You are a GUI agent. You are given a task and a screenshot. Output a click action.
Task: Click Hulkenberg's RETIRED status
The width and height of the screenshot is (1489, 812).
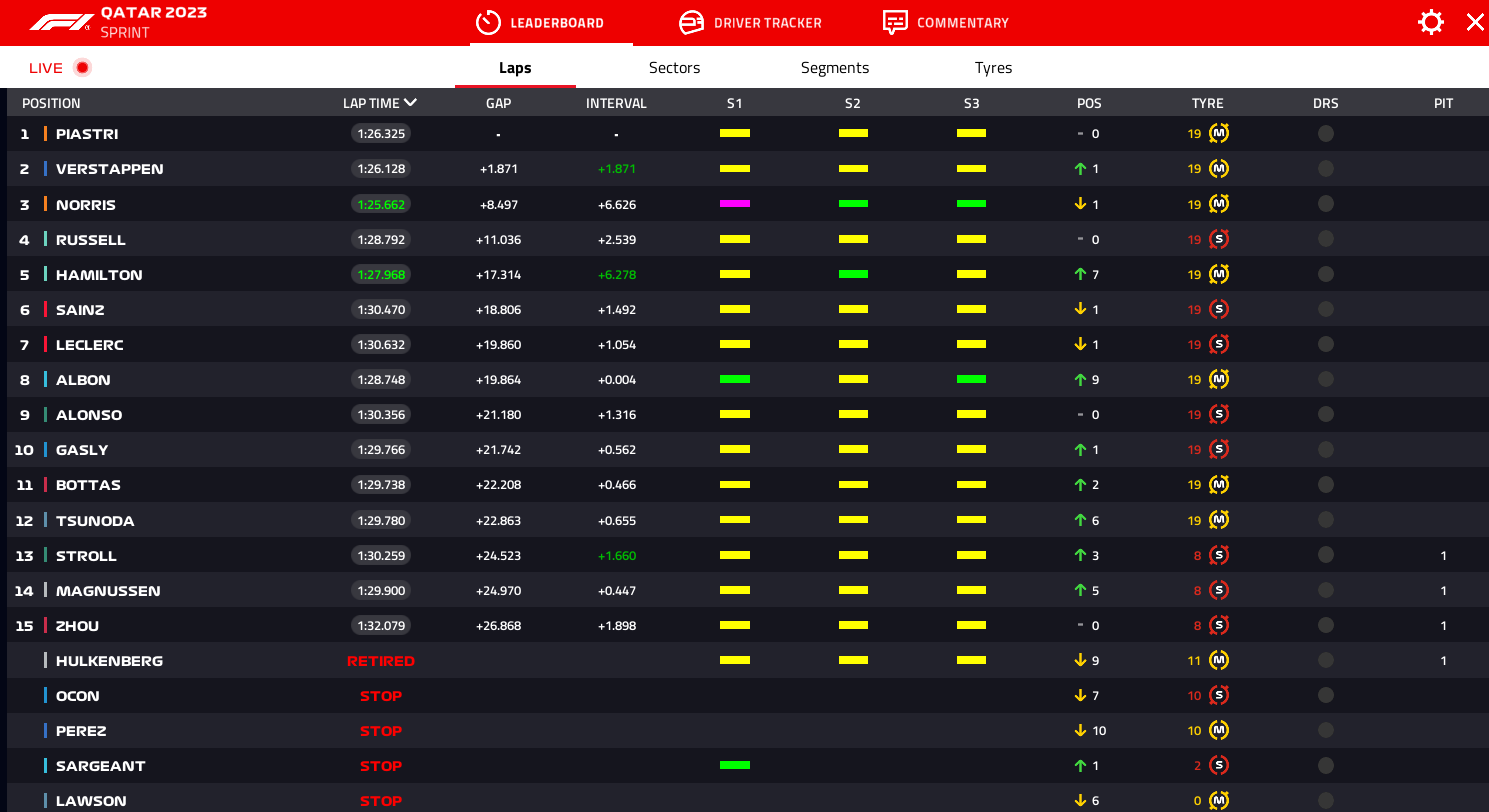381,661
